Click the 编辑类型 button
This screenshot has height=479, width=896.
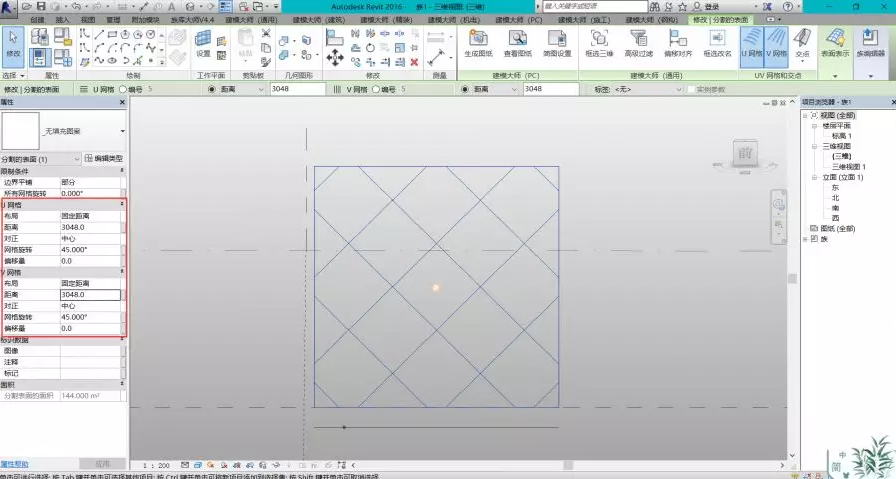[x=104, y=158]
